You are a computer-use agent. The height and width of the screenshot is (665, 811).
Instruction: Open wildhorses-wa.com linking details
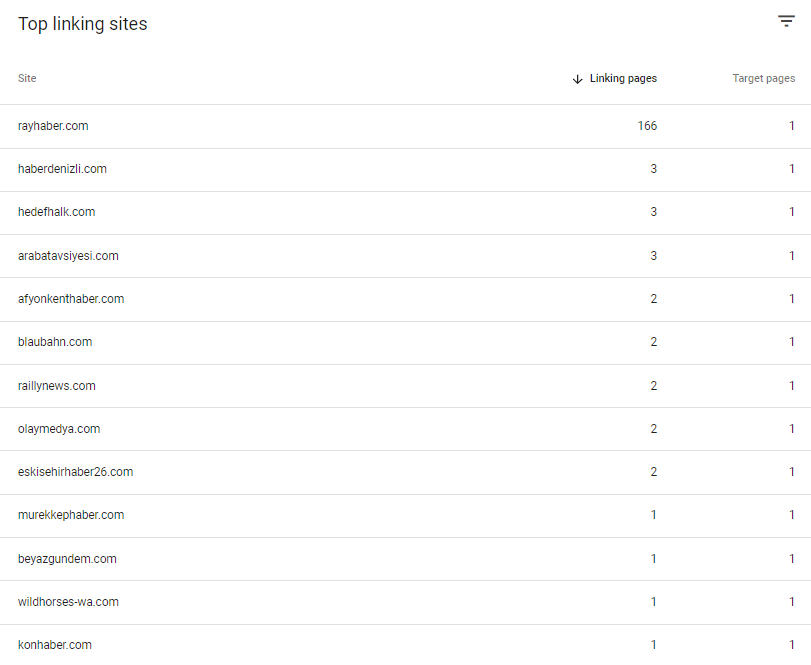pos(406,602)
